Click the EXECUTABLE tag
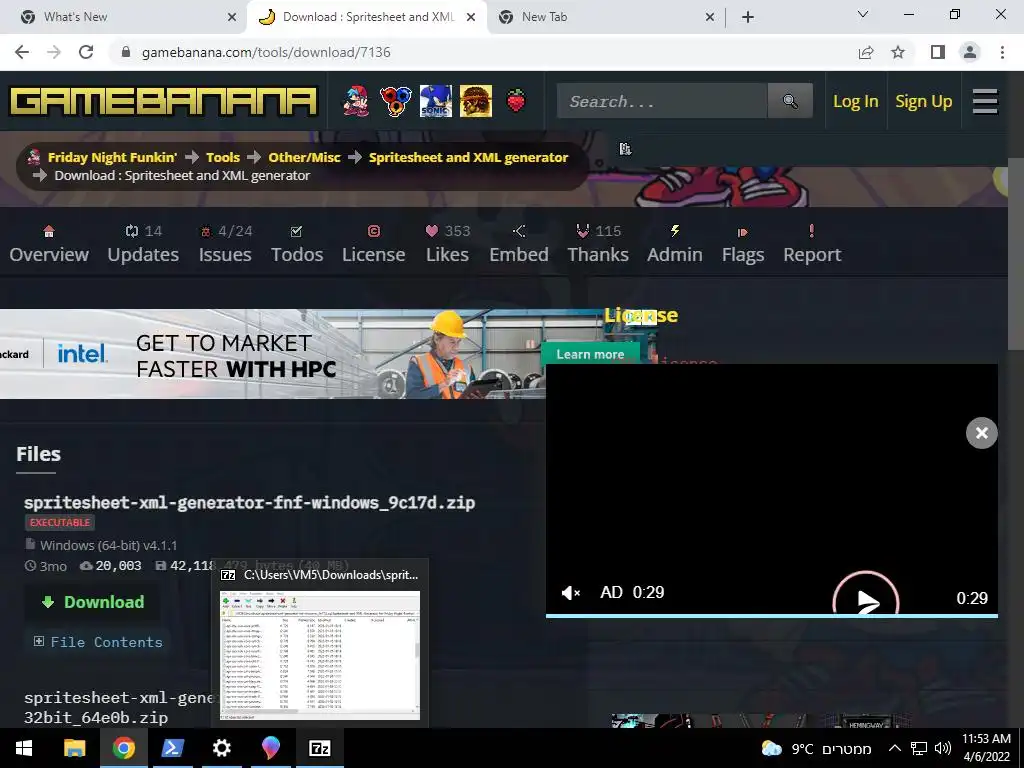The height and width of the screenshot is (768, 1024). (x=60, y=522)
